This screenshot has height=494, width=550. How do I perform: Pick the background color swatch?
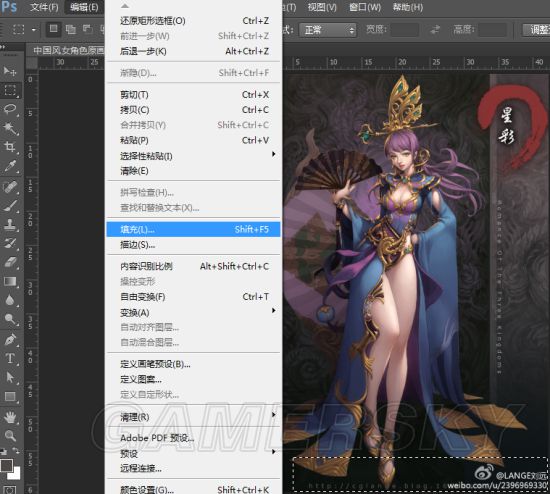pyautogui.click(x=14, y=474)
